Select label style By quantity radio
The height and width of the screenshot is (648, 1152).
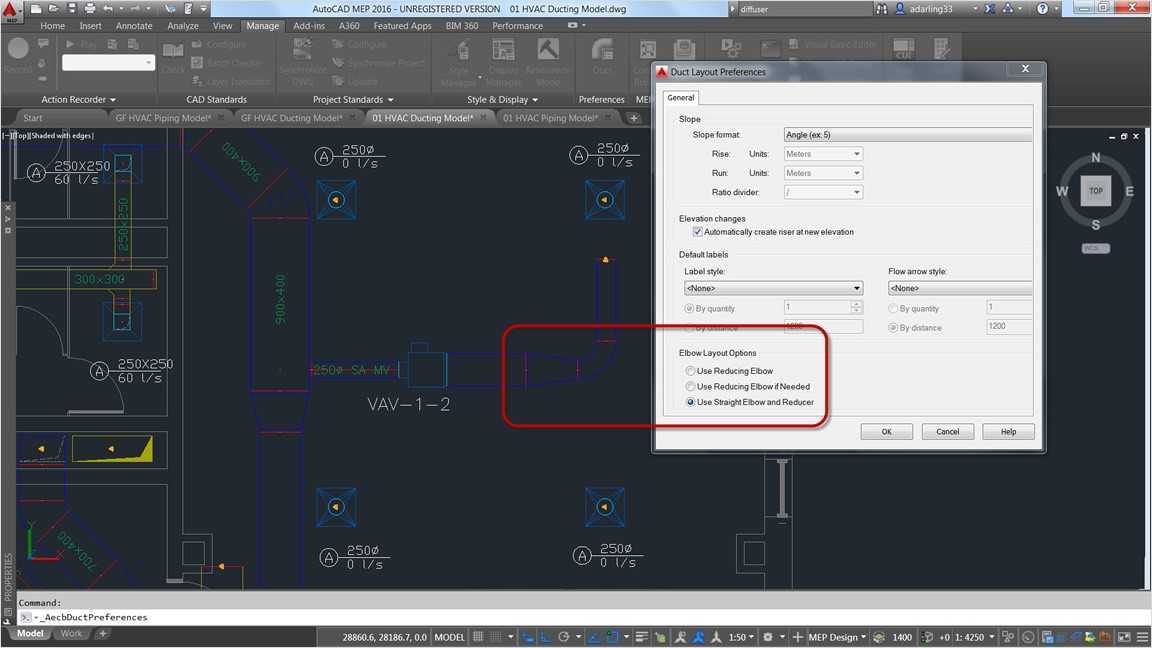tap(689, 309)
